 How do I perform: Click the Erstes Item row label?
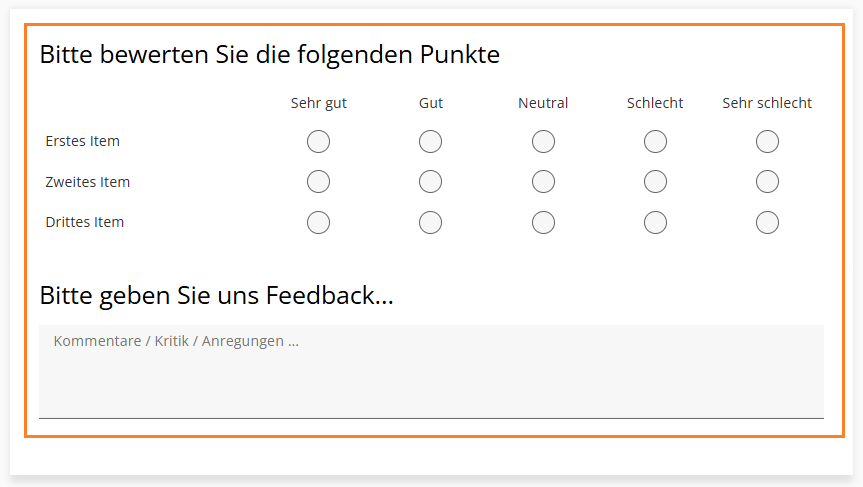click(83, 141)
